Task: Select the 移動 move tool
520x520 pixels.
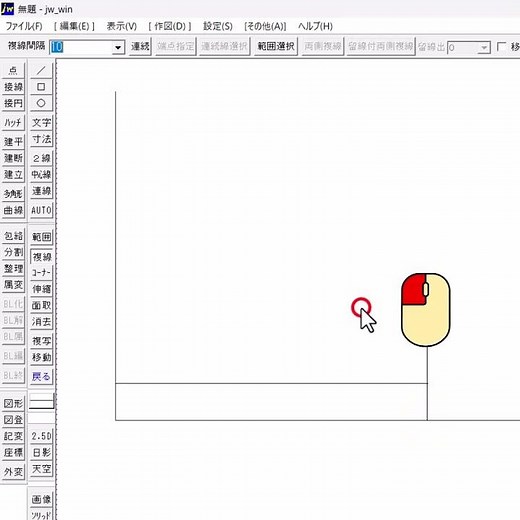Action: (x=41, y=358)
